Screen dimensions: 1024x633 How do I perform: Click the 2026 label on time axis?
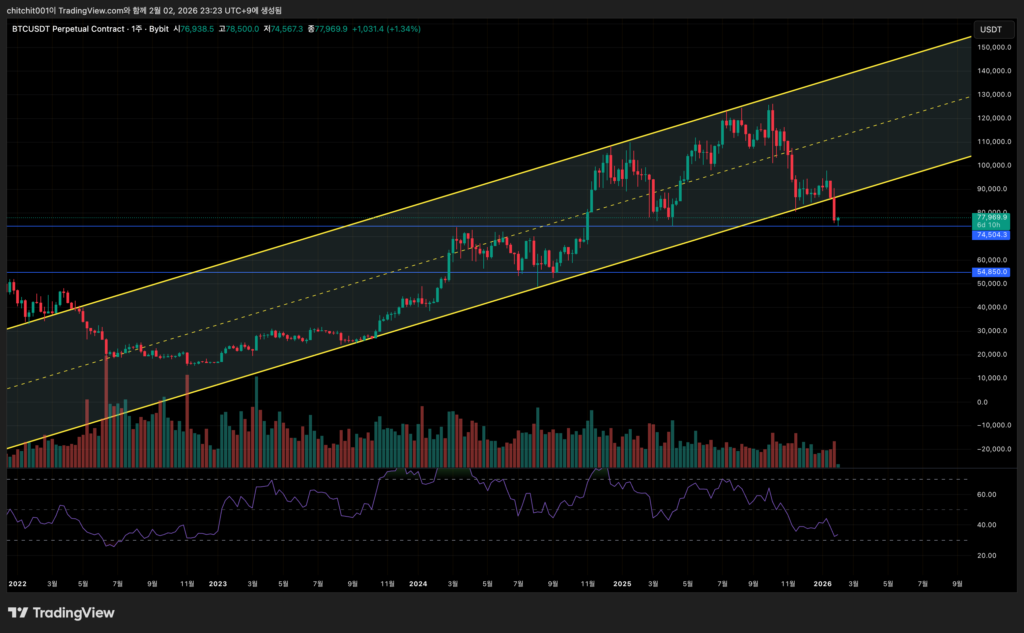pyautogui.click(x=823, y=581)
